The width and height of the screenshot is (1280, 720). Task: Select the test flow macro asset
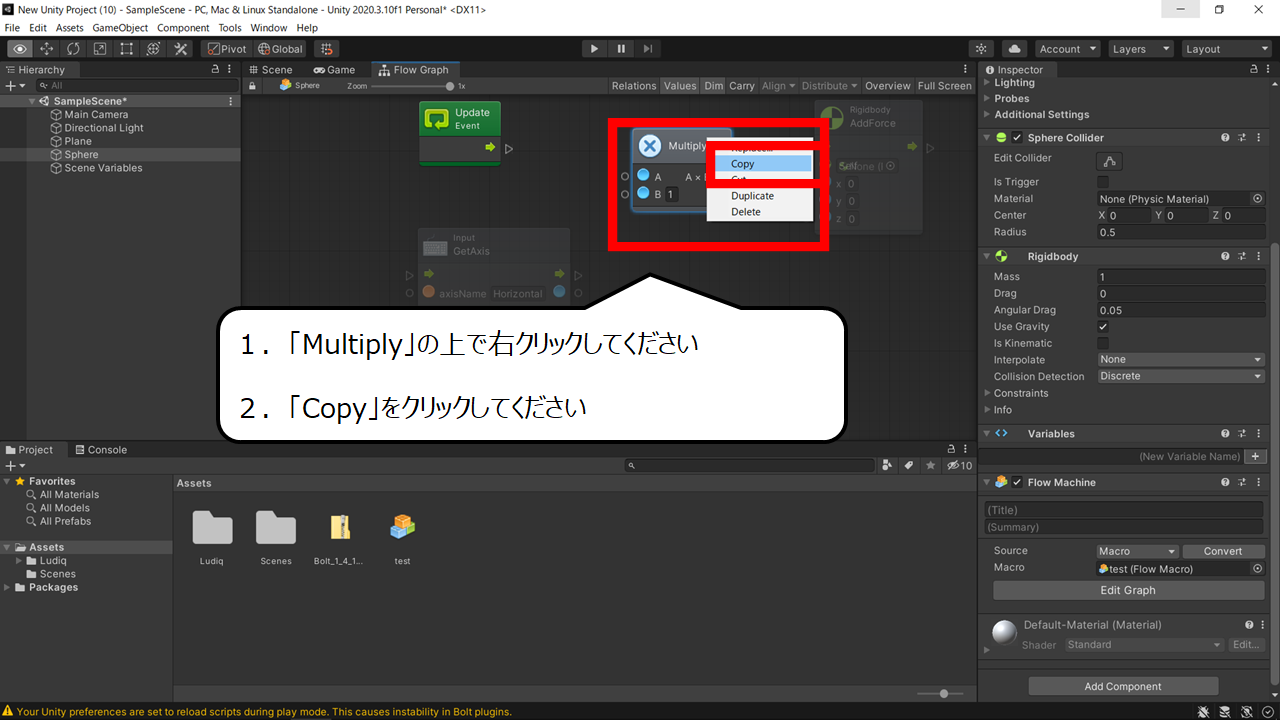(x=402, y=527)
